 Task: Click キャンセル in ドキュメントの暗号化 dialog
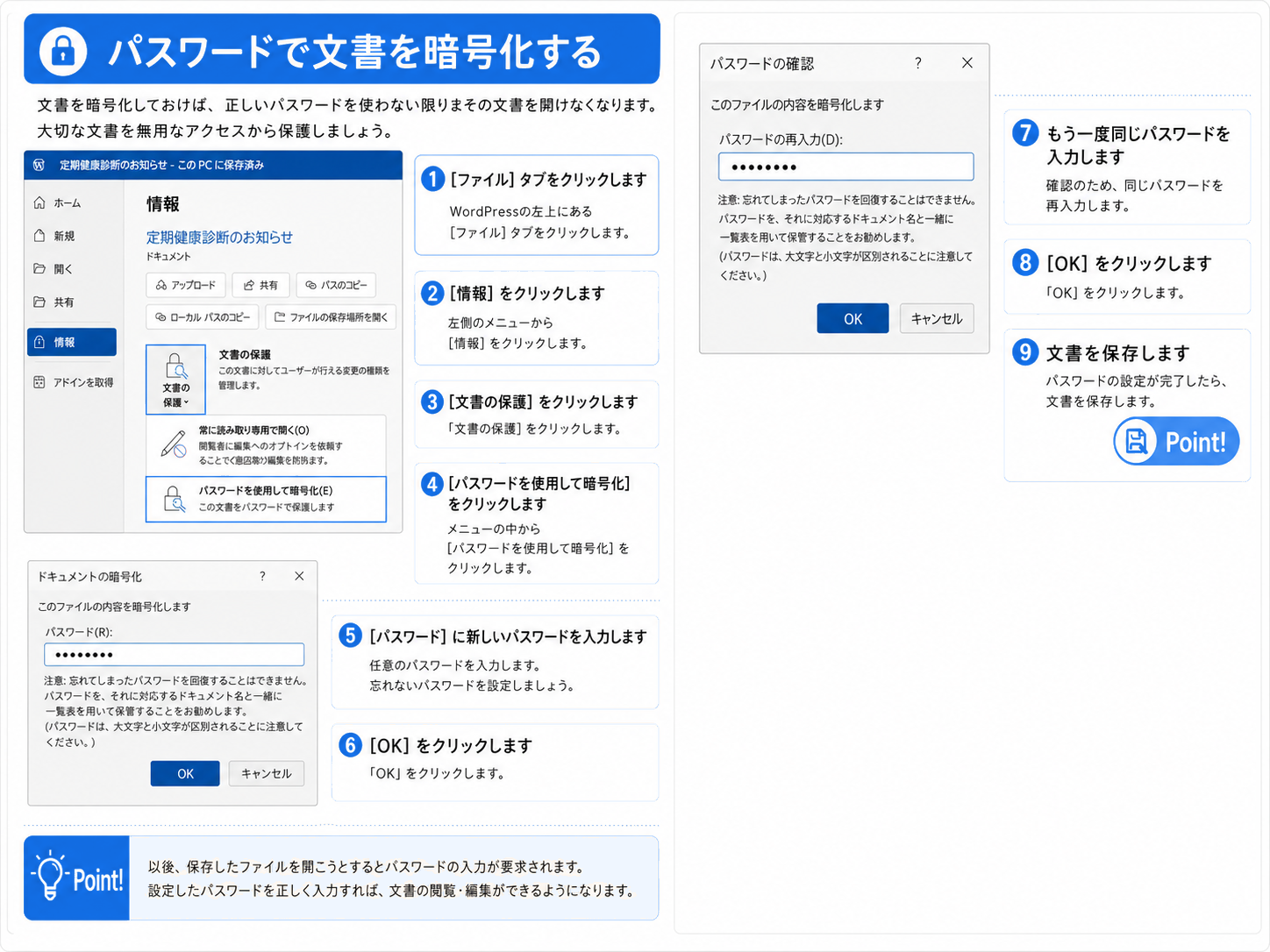click(267, 774)
